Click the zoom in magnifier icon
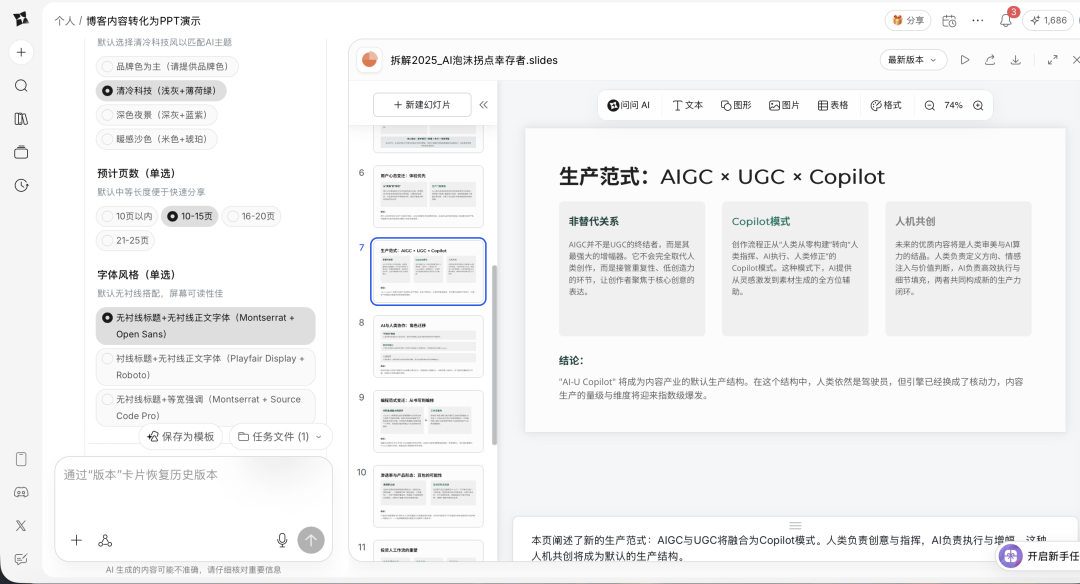This screenshot has height=584, width=1080. [x=978, y=105]
